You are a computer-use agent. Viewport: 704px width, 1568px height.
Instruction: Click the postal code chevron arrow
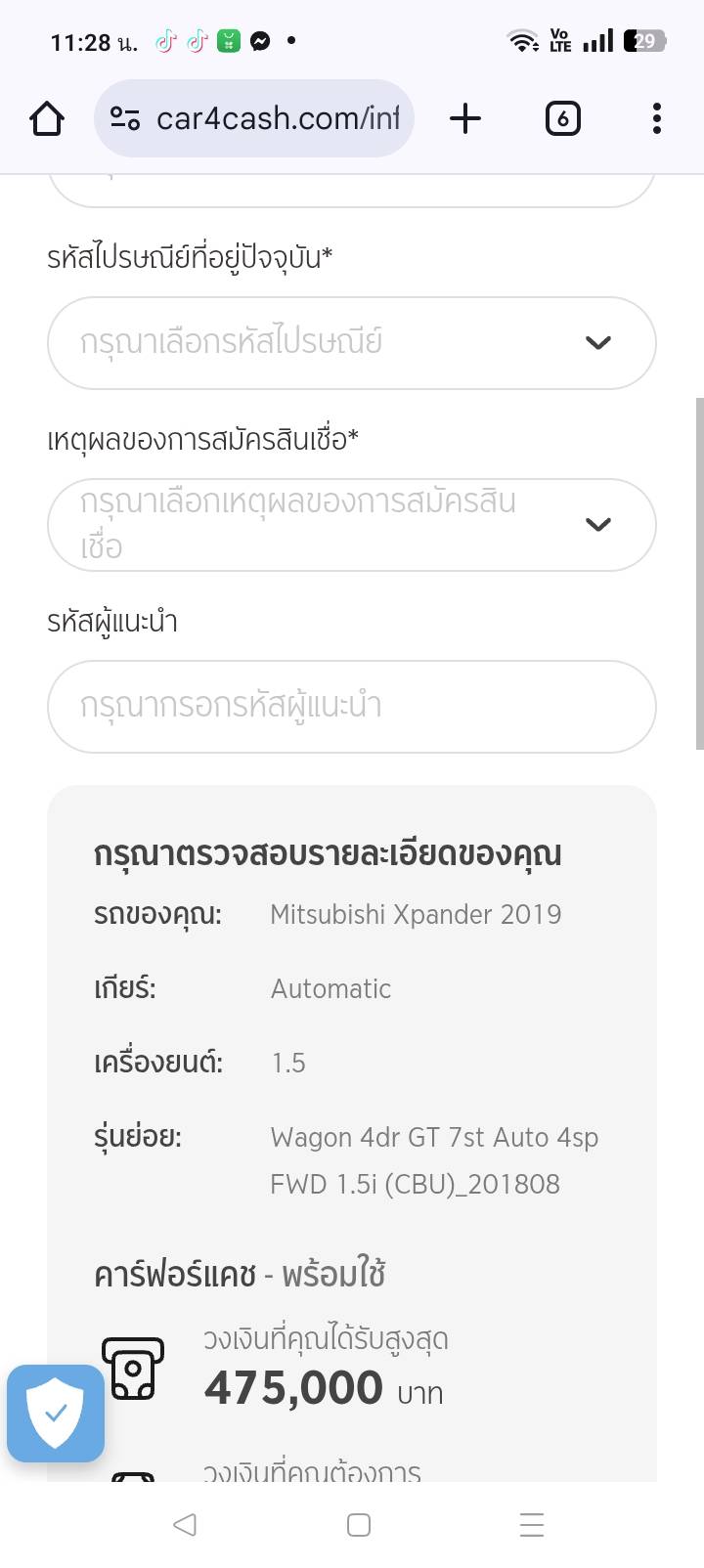[x=597, y=343]
